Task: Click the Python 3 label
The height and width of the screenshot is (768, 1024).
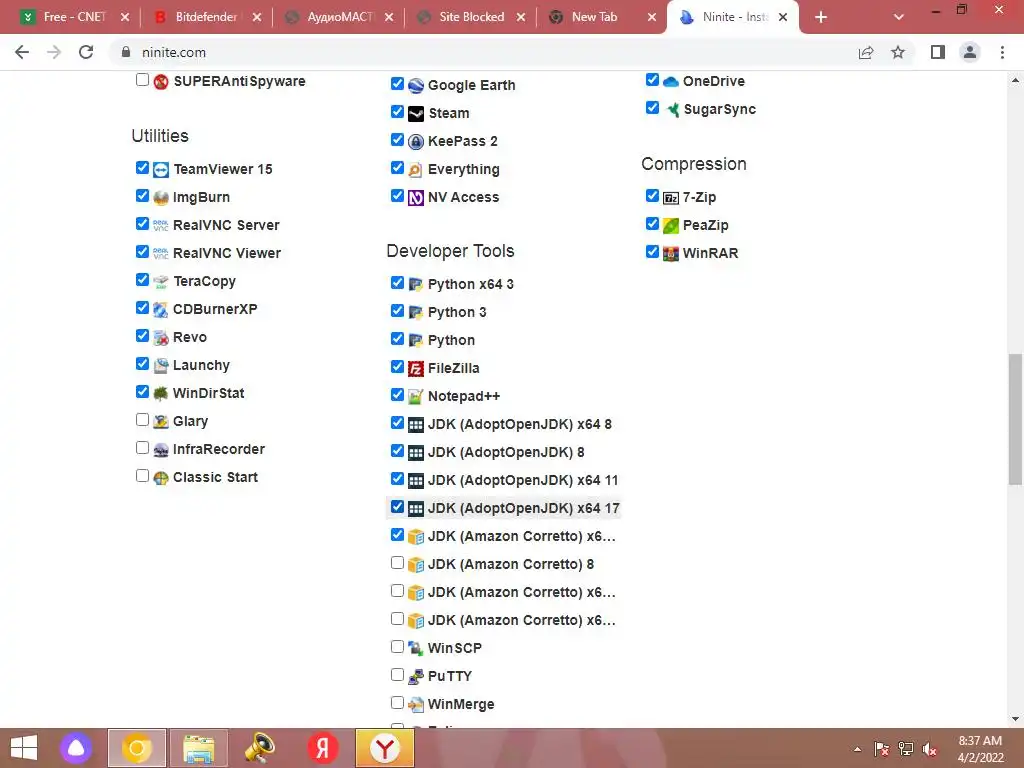Action: tap(457, 313)
